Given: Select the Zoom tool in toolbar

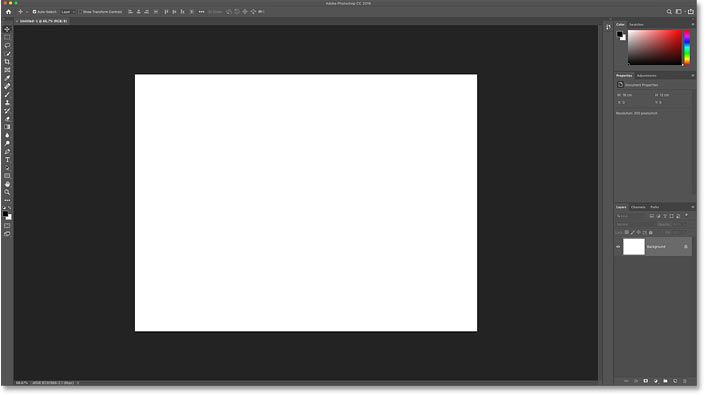Looking at the screenshot, I should pyautogui.click(x=7, y=192).
